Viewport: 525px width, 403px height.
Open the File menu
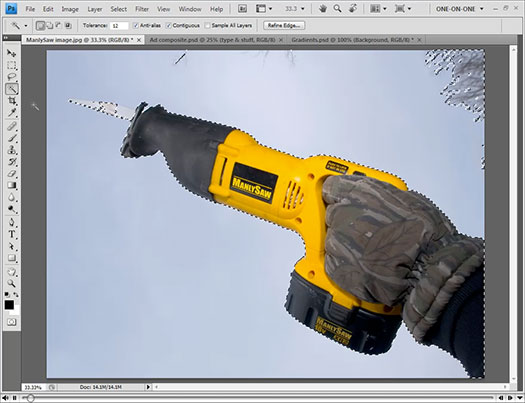30,9
